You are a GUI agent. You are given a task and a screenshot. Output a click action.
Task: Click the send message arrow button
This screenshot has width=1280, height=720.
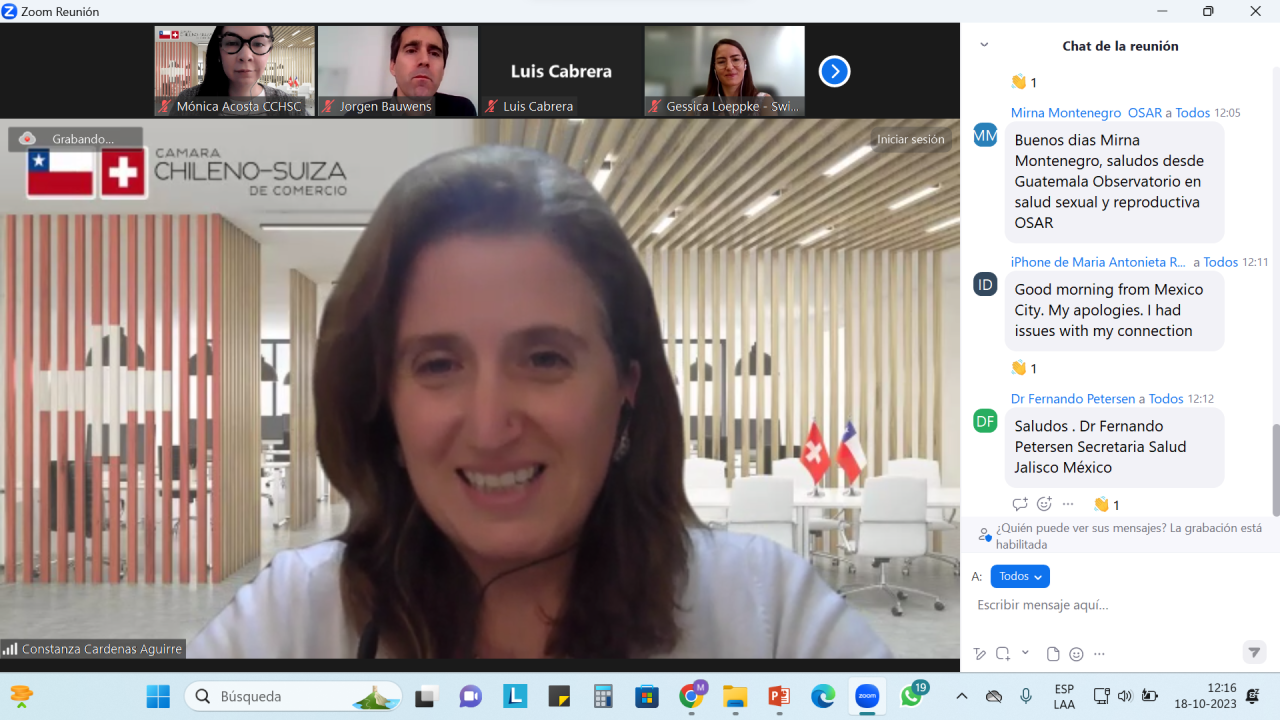tap(1254, 653)
